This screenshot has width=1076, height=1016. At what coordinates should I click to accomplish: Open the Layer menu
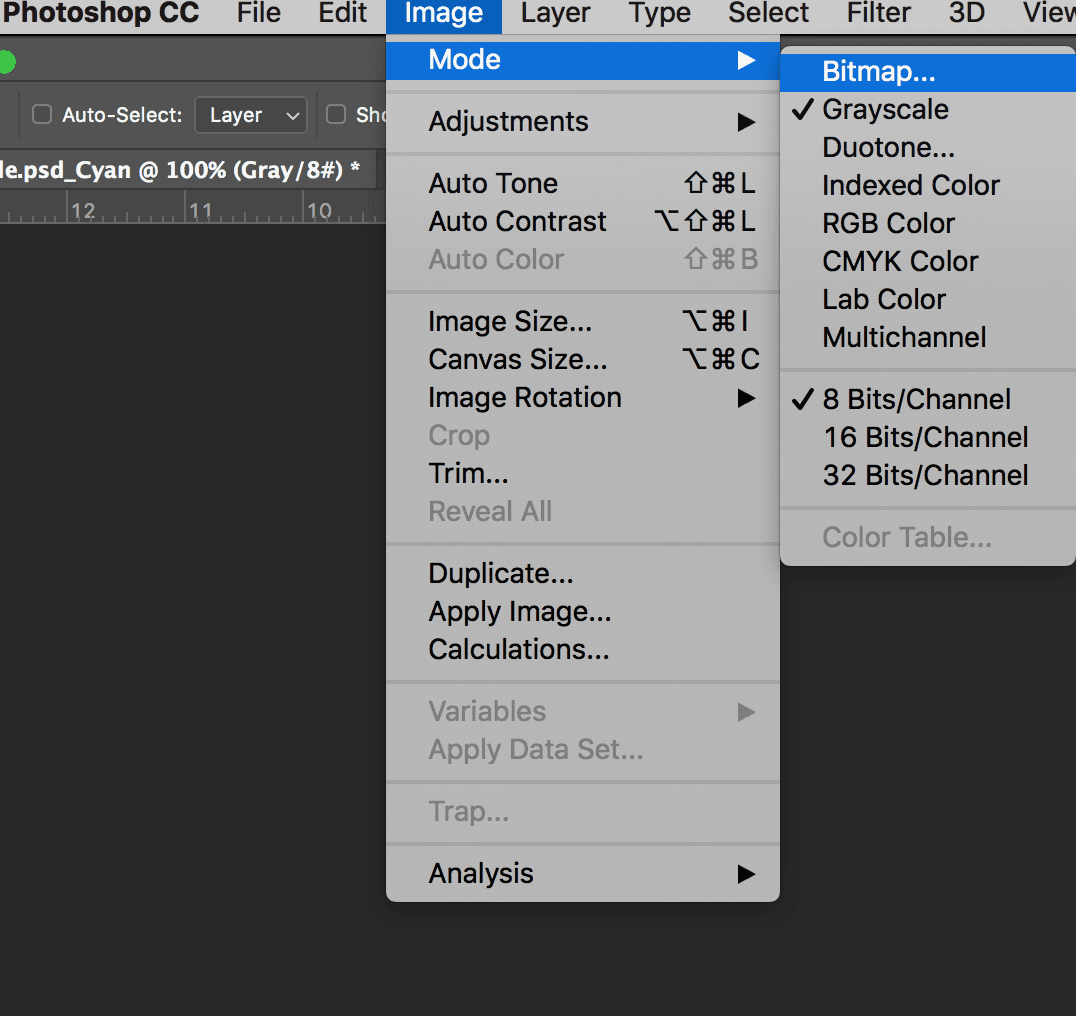pyautogui.click(x=555, y=13)
